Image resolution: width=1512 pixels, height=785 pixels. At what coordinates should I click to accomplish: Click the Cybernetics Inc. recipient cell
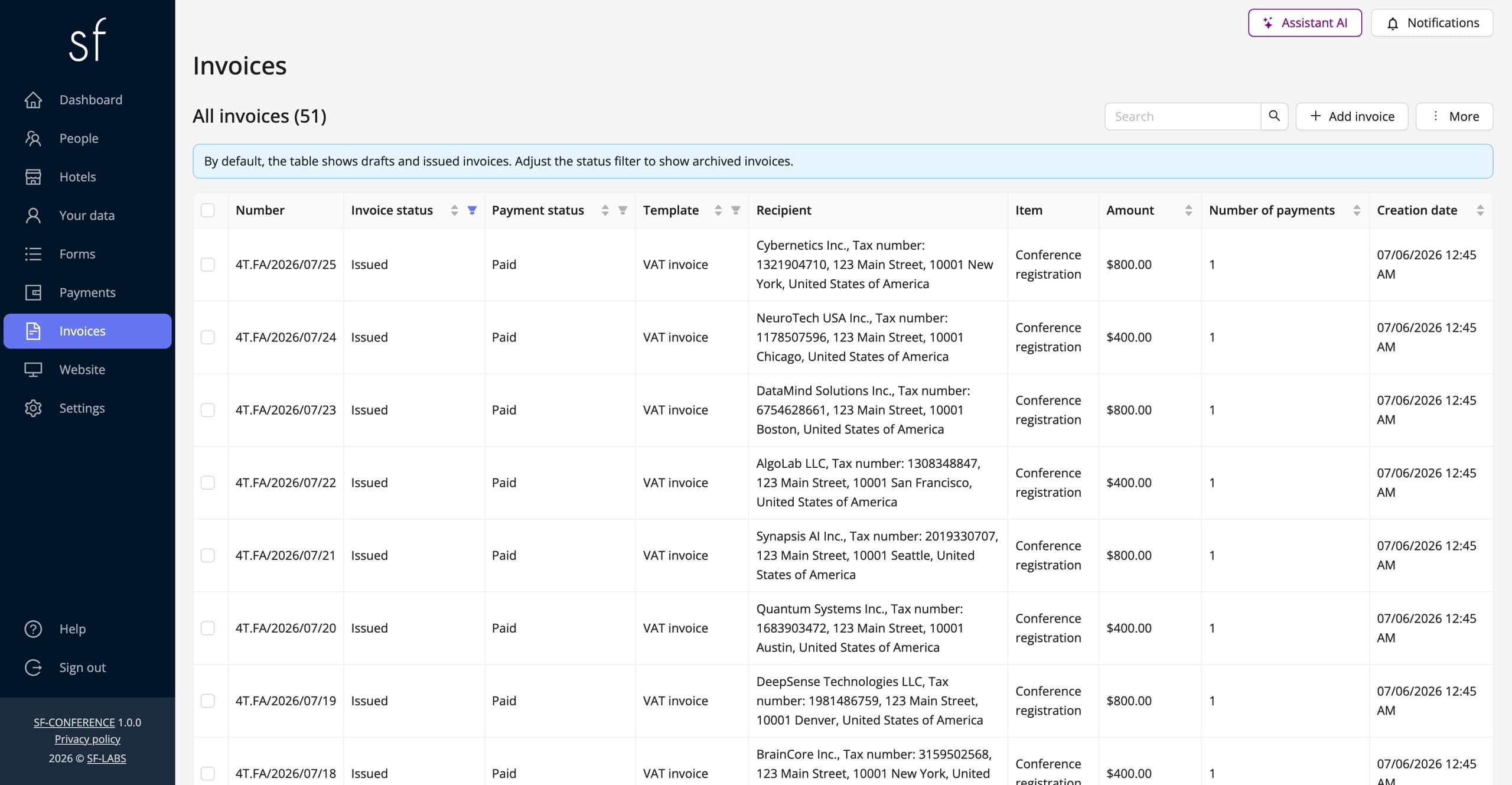coord(878,265)
